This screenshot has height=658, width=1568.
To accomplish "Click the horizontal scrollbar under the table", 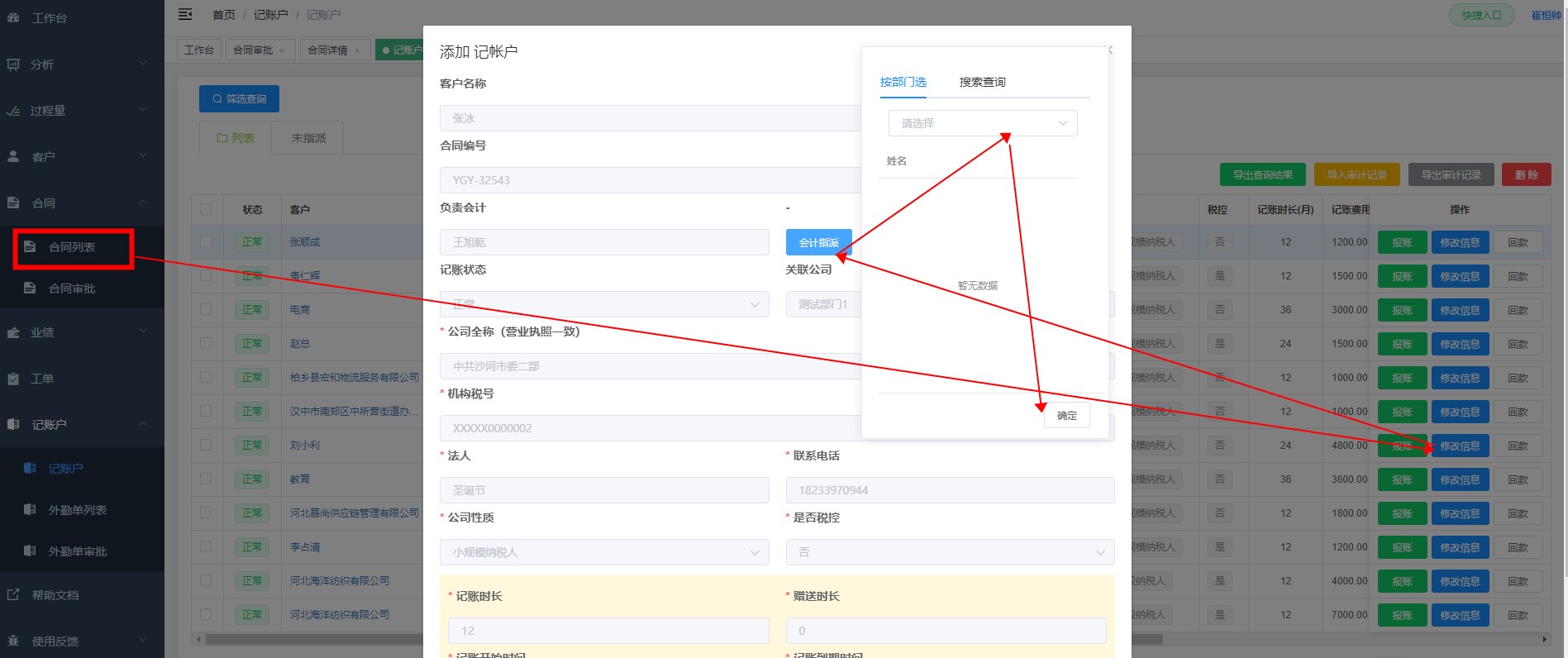I will pyautogui.click(x=684, y=639).
